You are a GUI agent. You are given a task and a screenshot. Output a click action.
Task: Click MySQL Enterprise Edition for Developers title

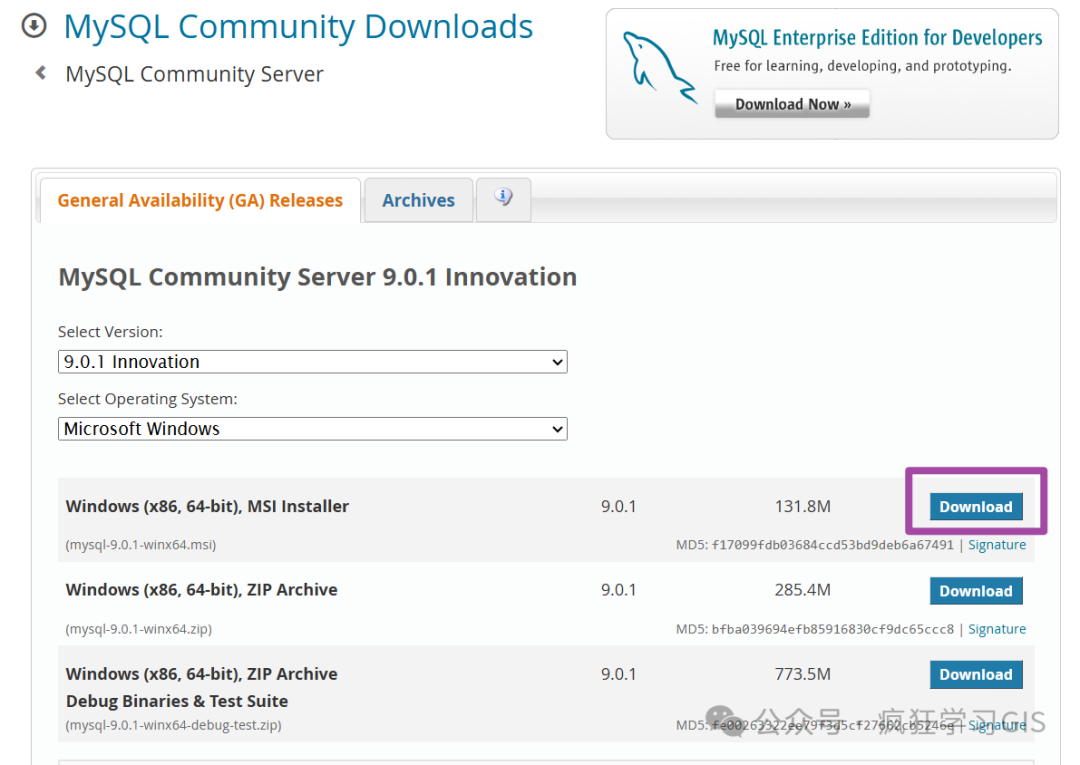tap(877, 39)
